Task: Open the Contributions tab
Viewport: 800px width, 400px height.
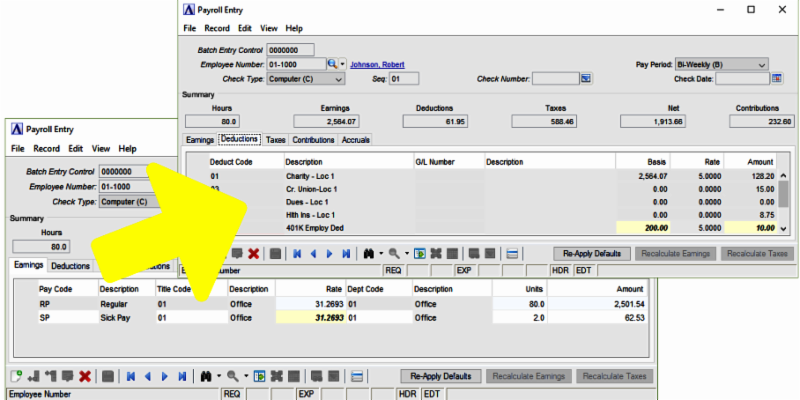Action: click(x=313, y=140)
